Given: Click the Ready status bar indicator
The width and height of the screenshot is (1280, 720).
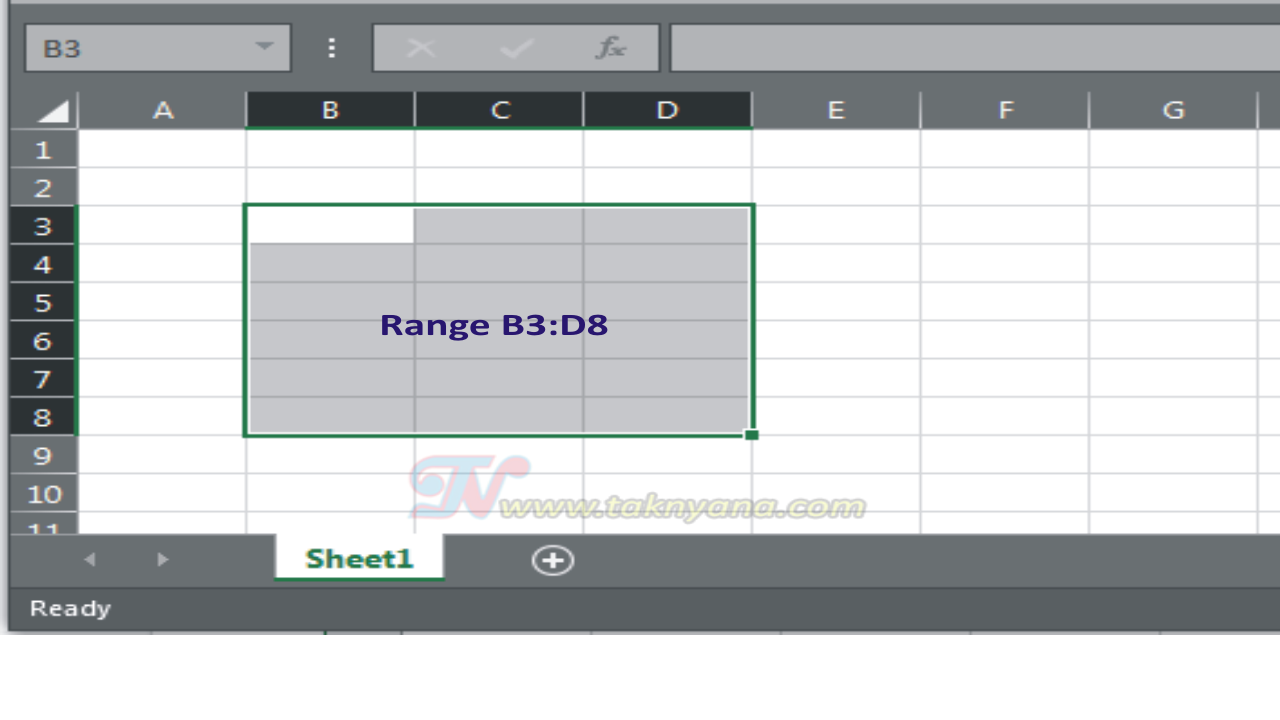Looking at the screenshot, I should coord(69,607).
